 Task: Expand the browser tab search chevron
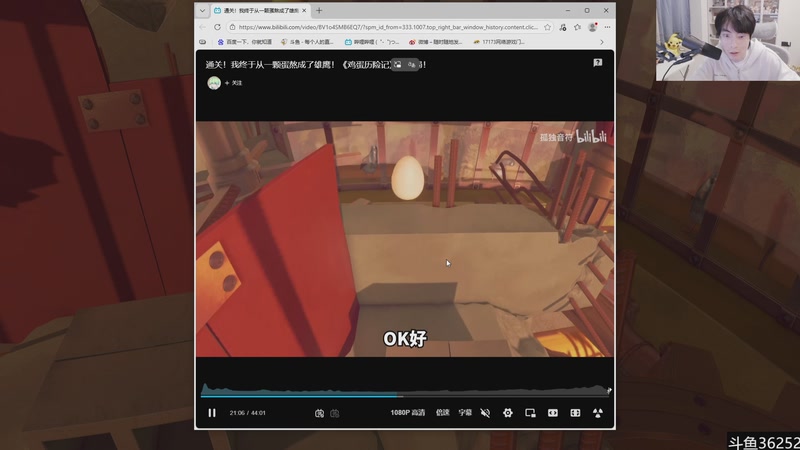click(202, 10)
